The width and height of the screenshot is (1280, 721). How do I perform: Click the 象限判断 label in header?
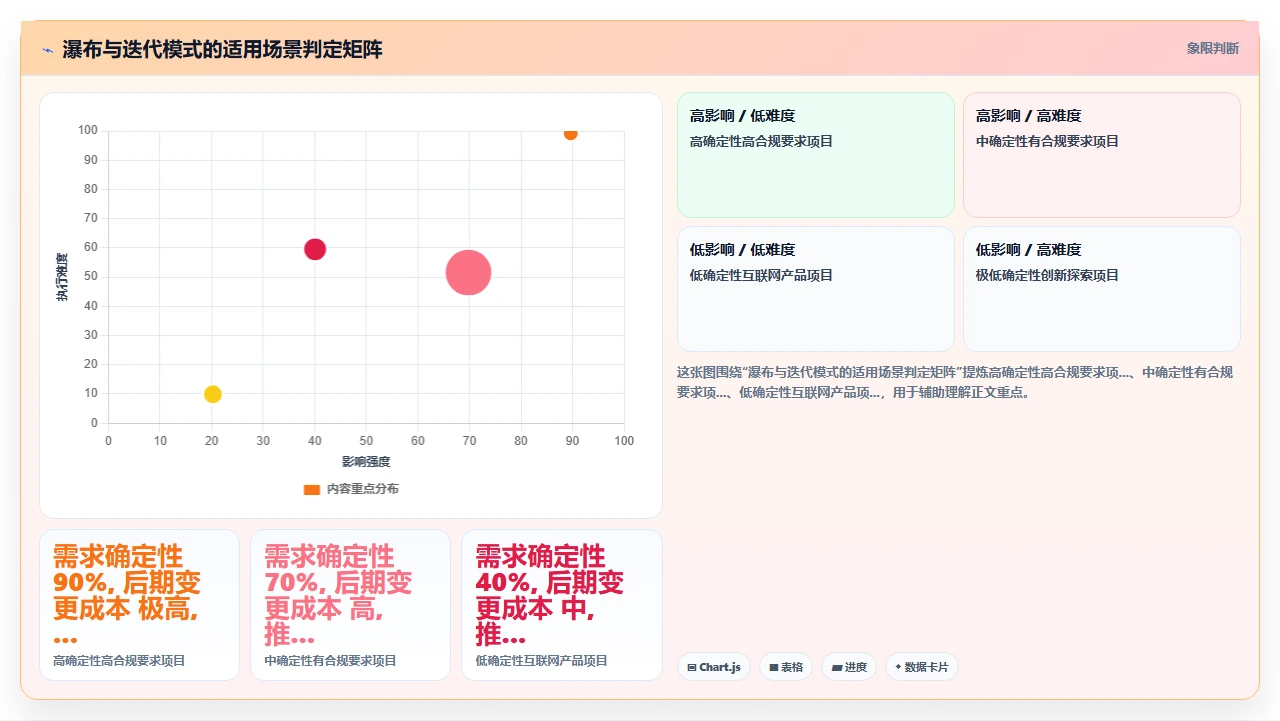click(1212, 48)
